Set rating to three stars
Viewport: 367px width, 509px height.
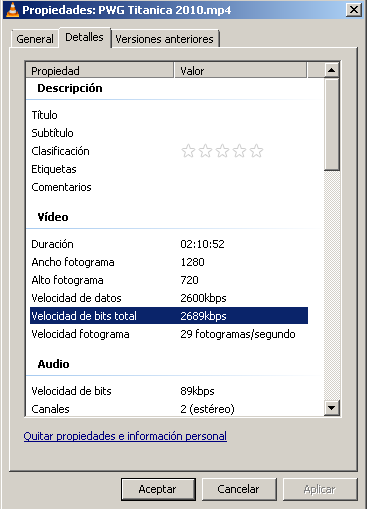222,151
